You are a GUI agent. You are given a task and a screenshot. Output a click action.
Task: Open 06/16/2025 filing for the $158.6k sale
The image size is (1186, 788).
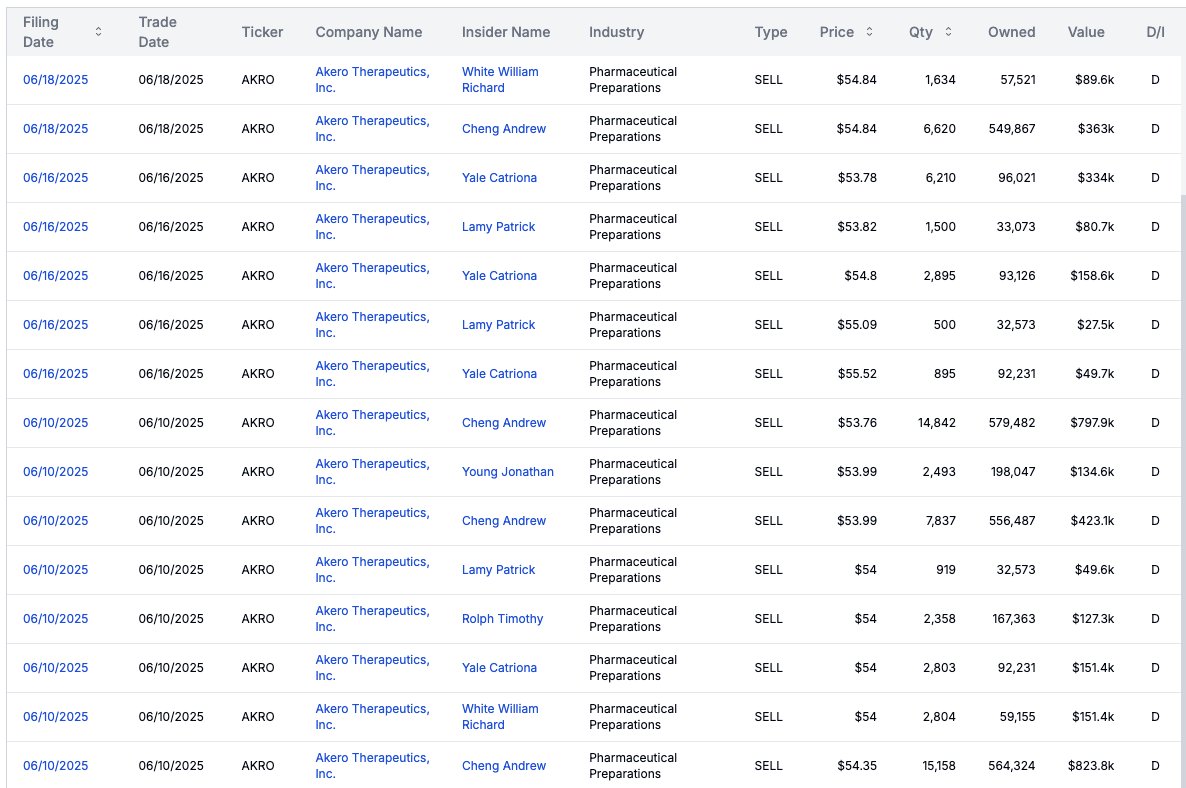55,276
